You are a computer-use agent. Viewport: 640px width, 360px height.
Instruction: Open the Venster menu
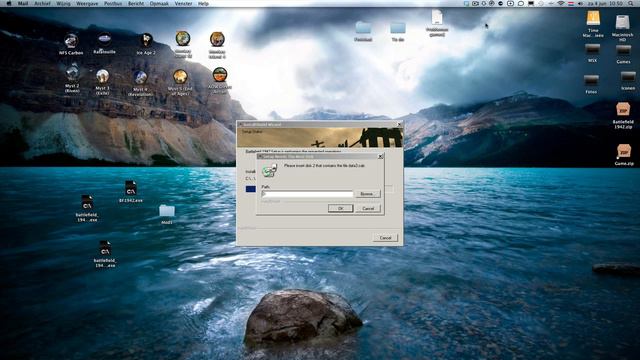(x=183, y=3)
